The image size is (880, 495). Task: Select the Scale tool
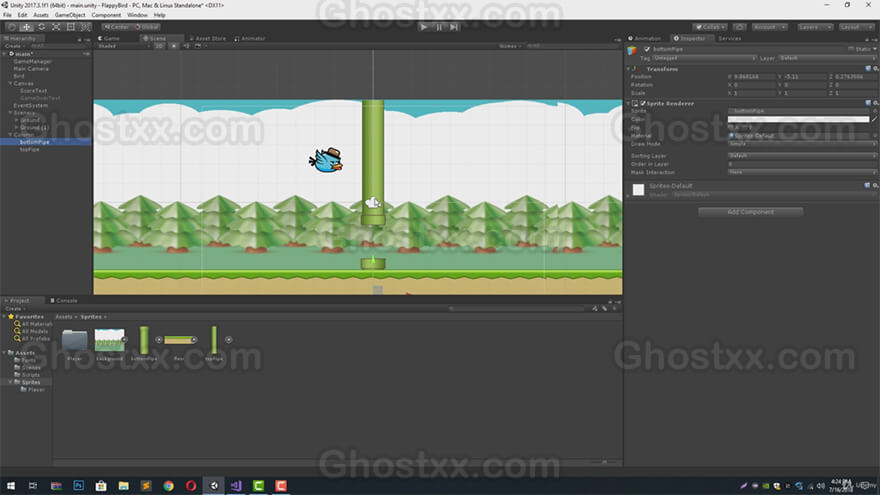[56, 27]
